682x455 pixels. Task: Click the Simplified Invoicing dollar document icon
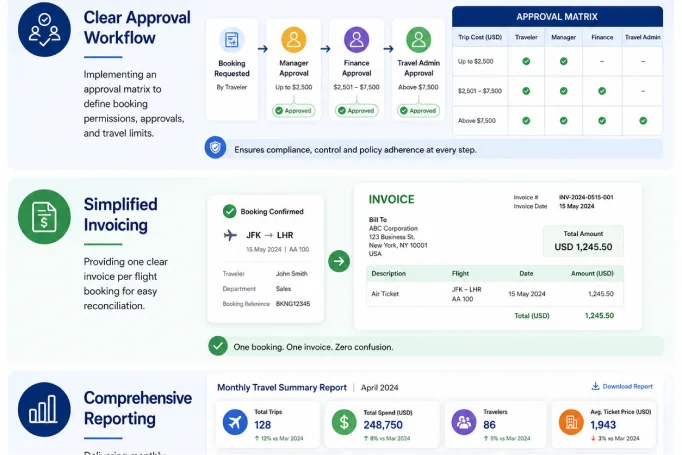[x=44, y=217]
